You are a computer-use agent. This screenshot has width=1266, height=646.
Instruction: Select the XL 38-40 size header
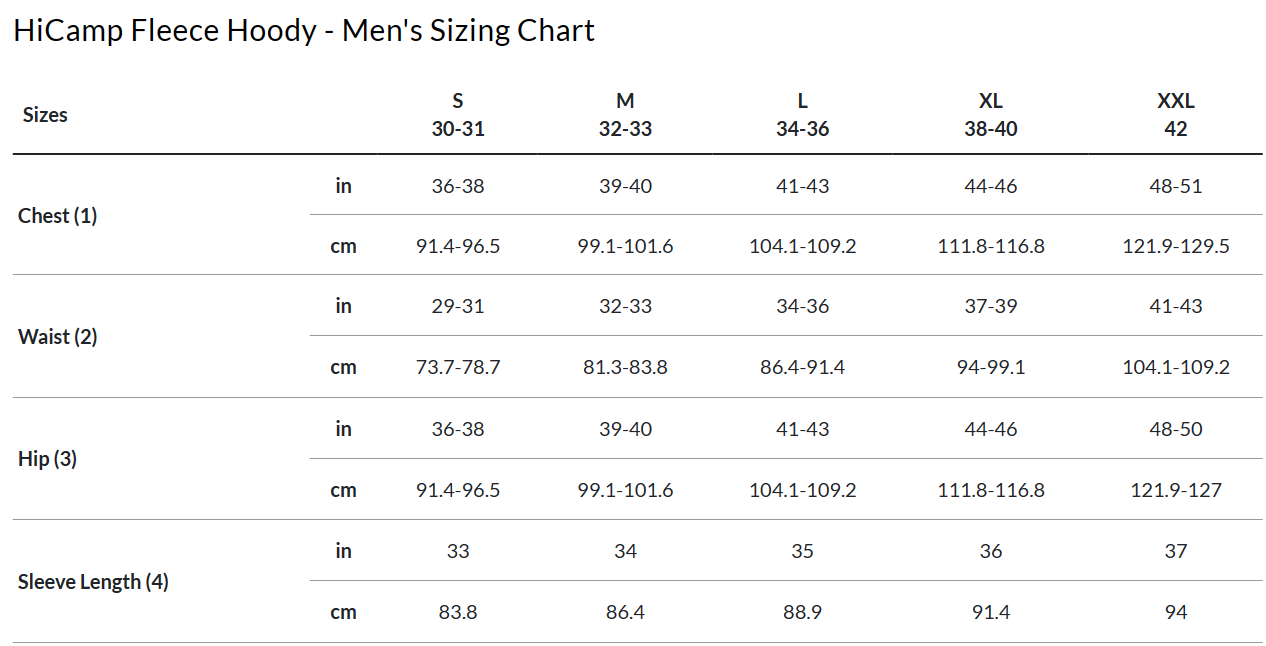point(991,115)
